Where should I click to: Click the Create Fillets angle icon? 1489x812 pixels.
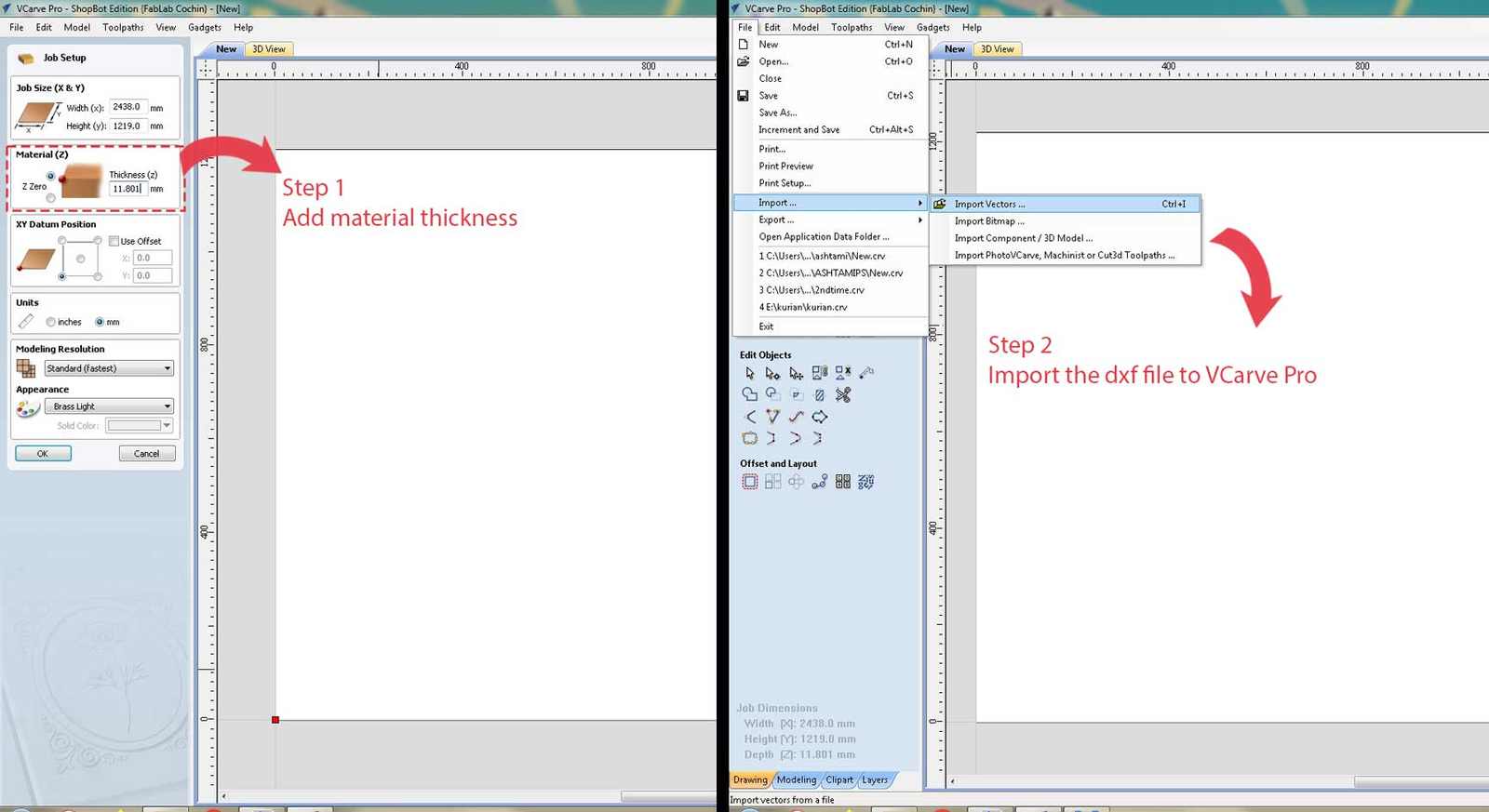coord(750,417)
